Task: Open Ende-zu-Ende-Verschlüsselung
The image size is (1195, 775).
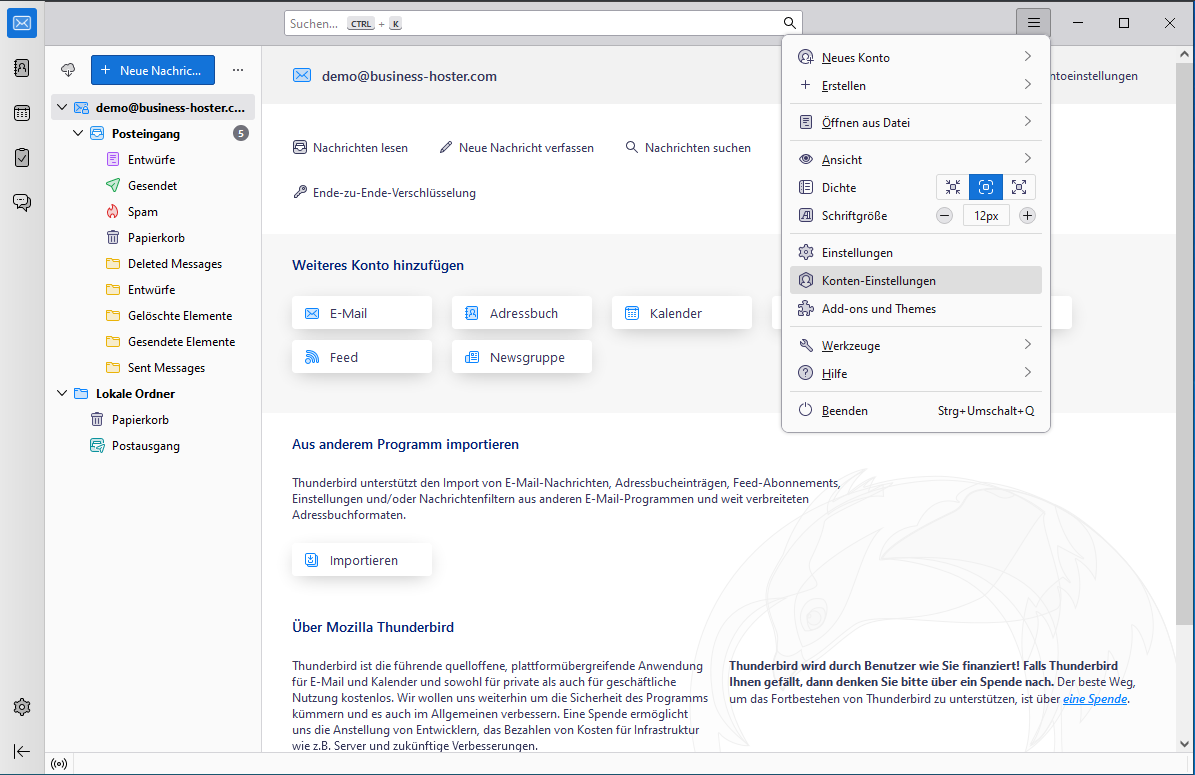Action: coord(385,193)
